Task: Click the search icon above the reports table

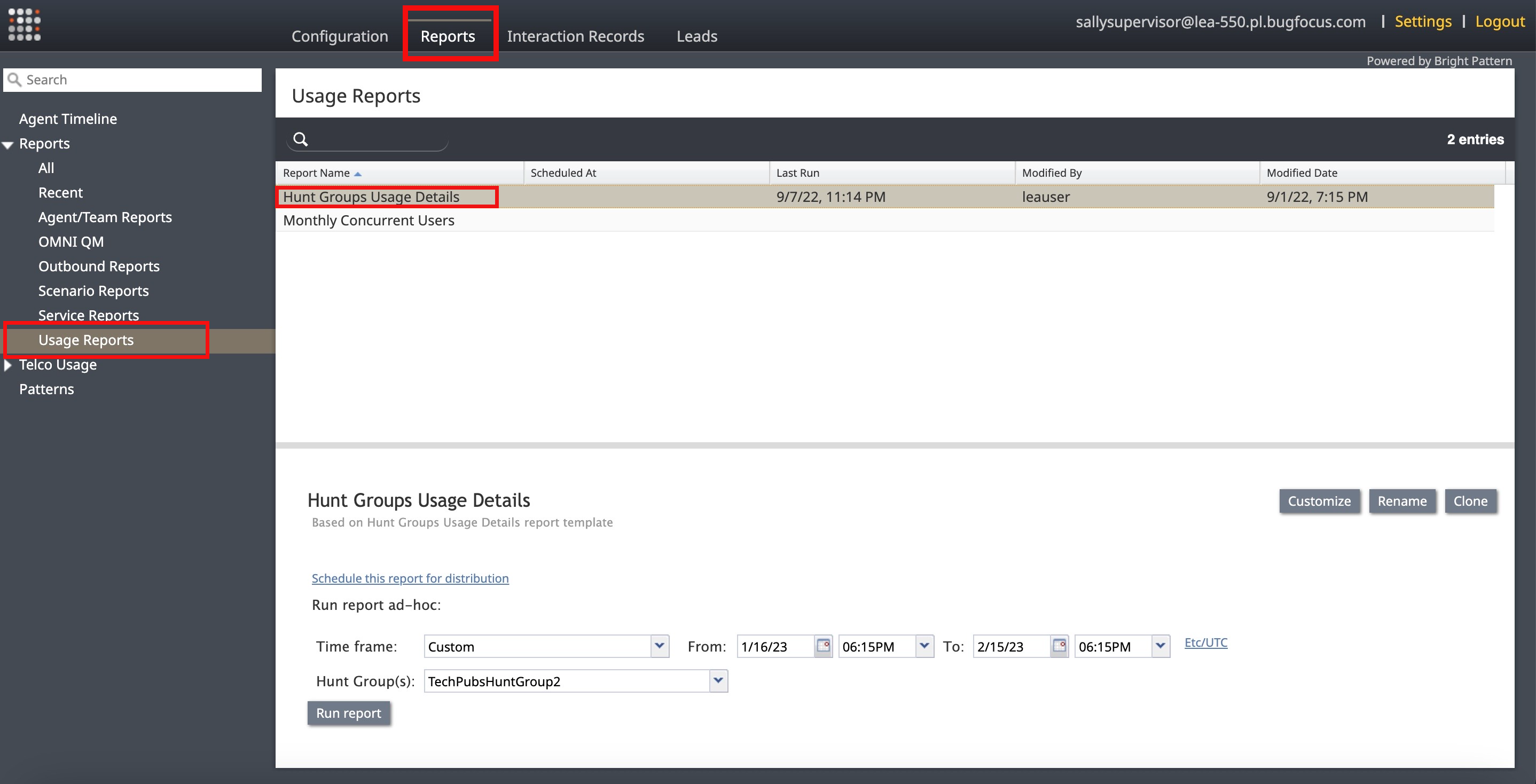Action: (301, 139)
